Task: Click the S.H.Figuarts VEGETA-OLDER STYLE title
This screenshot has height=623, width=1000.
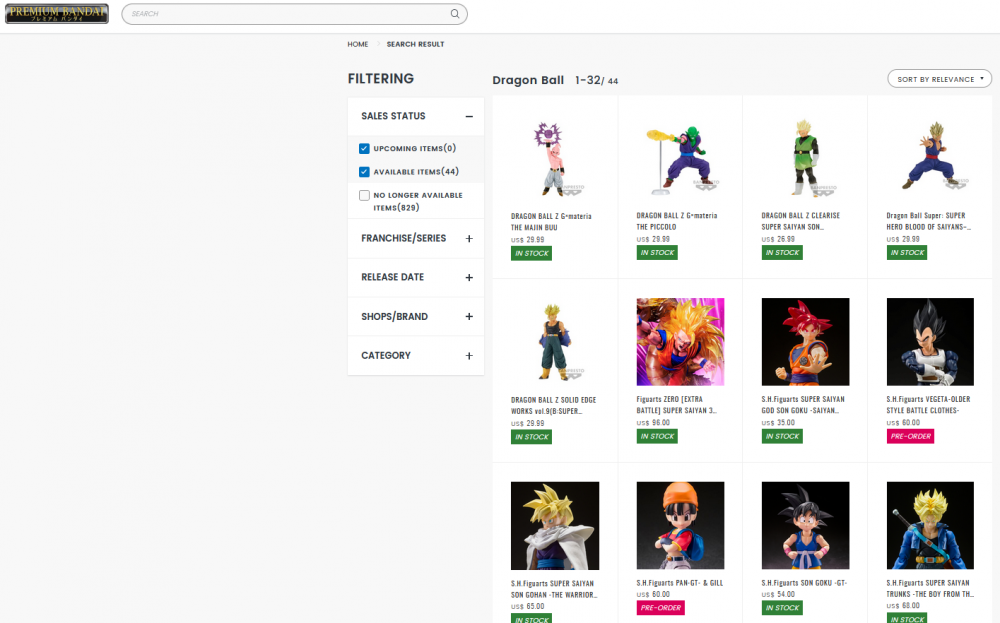Action: [x=928, y=405]
